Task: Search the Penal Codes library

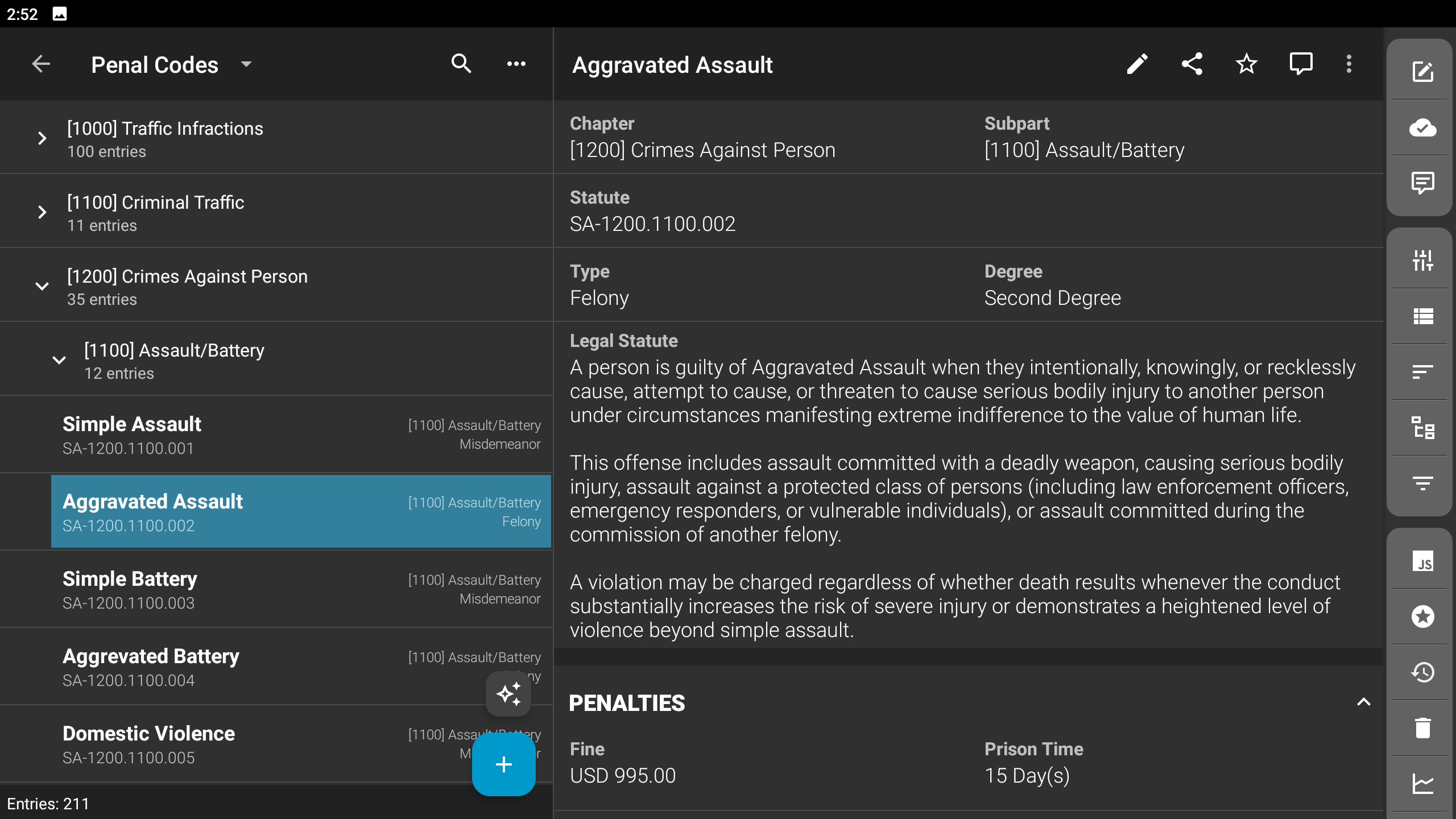Action: pos(461,64)
